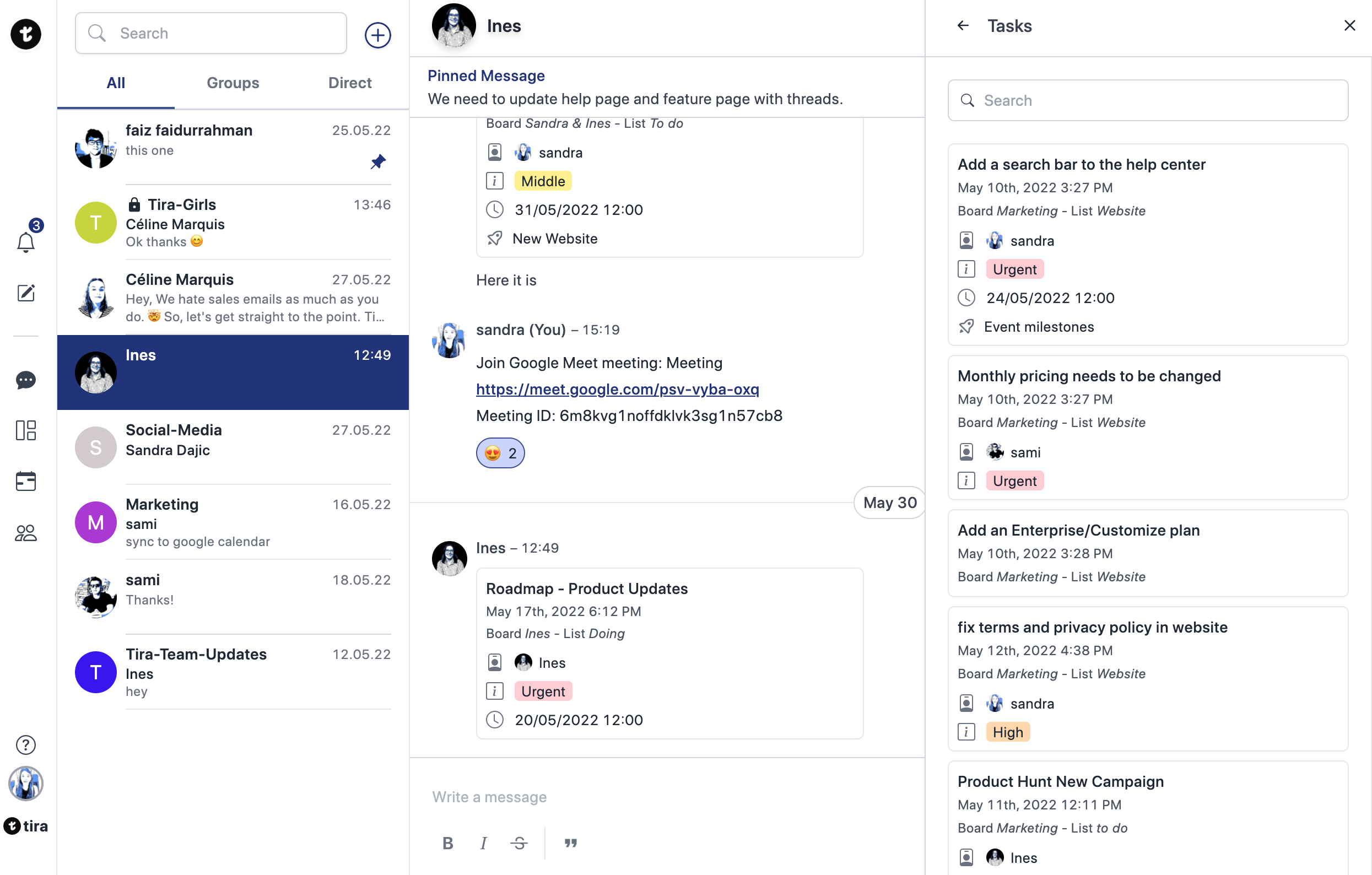Viewport: 1372px width, 875px height.
Task: Open the Google Meet meeting link
Action: click(x=617, y=389)
